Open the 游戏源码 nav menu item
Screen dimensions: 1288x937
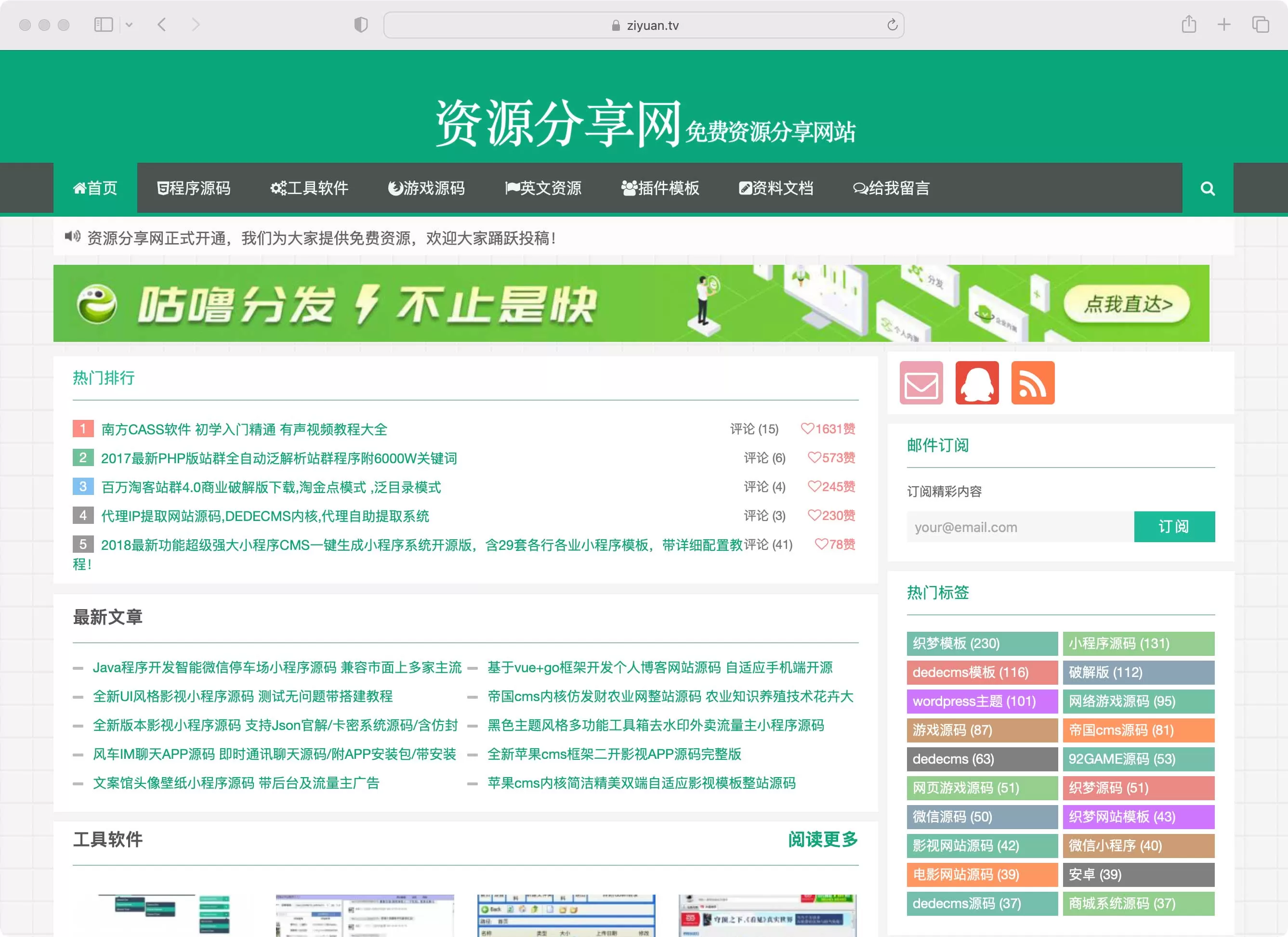point(426,188)
